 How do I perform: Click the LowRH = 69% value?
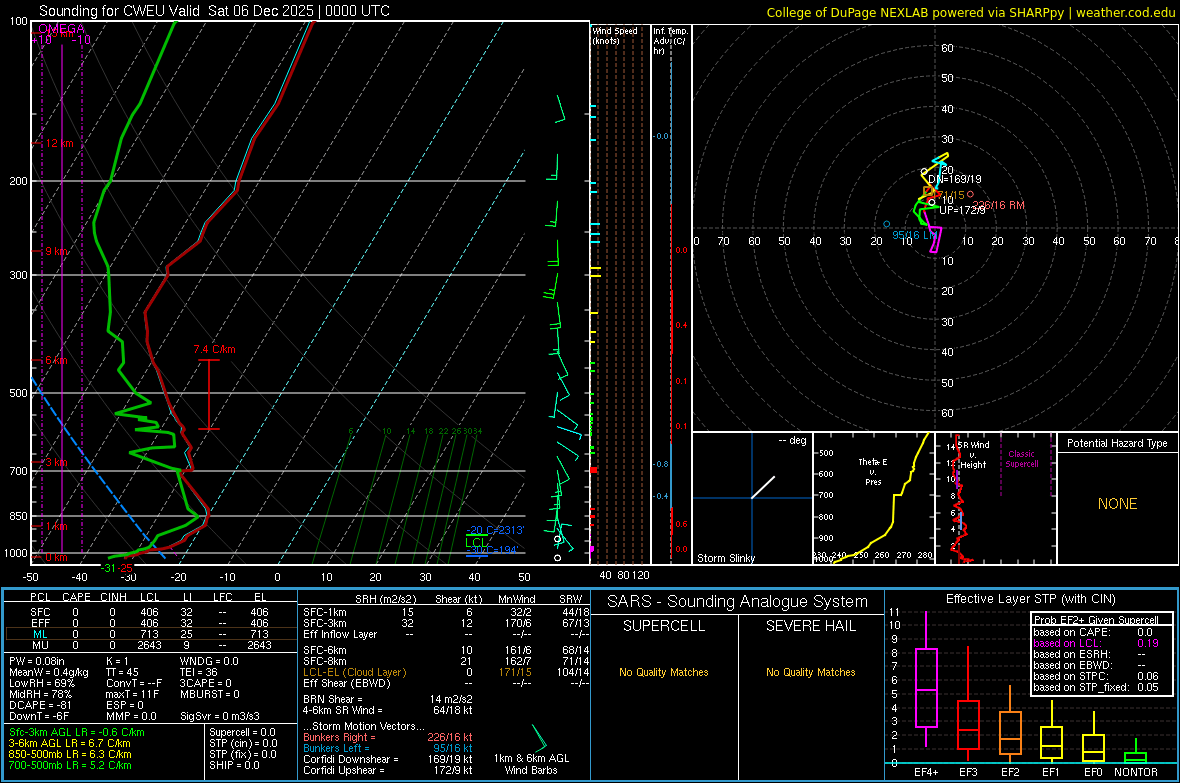pyautogui.click(x=41, y=683)
